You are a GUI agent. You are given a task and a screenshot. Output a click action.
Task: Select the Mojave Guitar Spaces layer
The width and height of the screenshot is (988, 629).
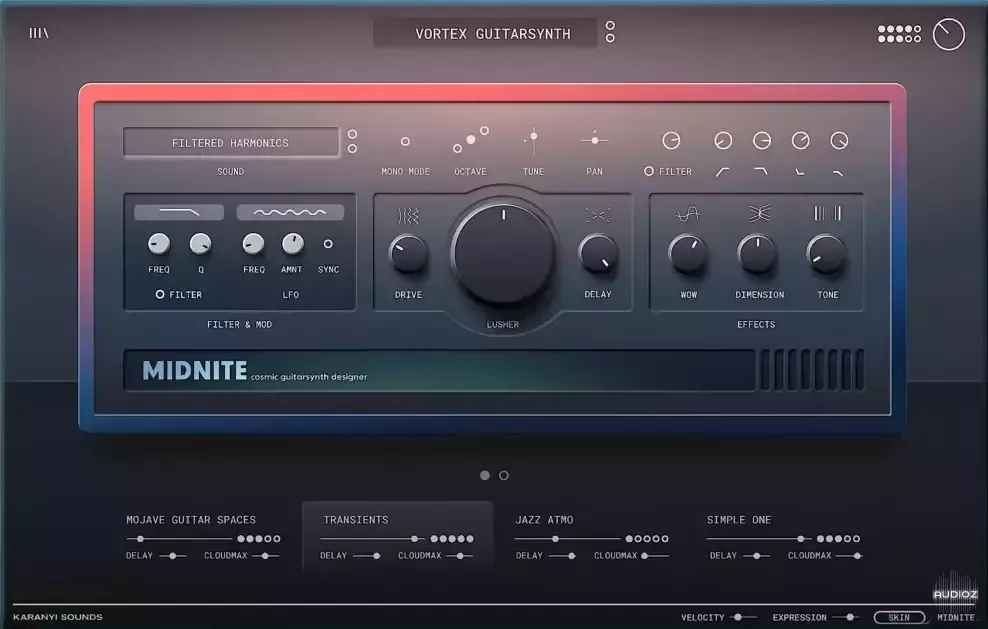point(191,520)
